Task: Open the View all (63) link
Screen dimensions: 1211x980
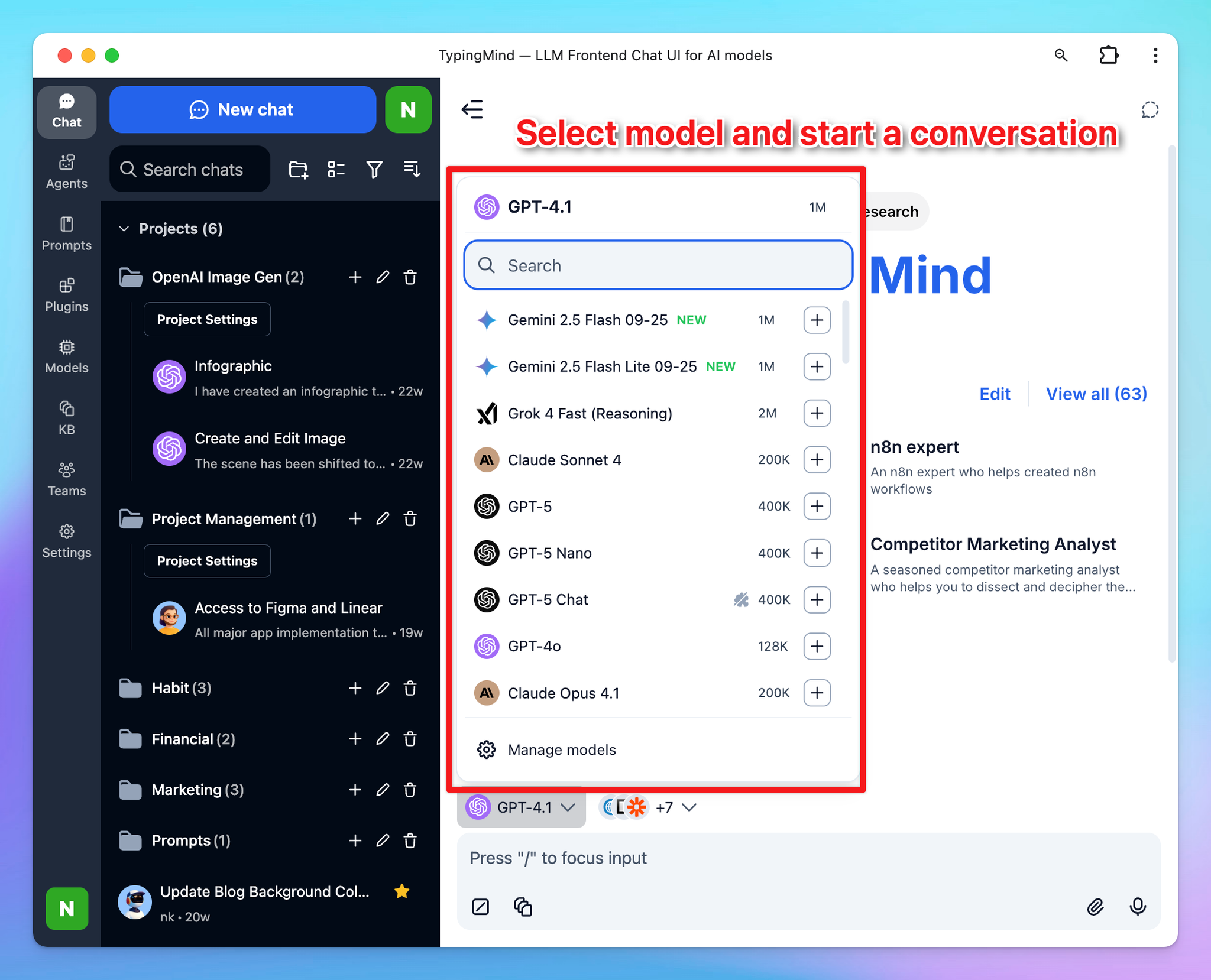Action: (1096, 394)
